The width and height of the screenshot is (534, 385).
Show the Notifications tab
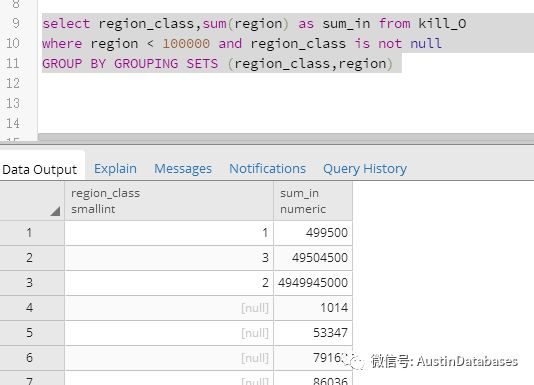coord(267,169)
